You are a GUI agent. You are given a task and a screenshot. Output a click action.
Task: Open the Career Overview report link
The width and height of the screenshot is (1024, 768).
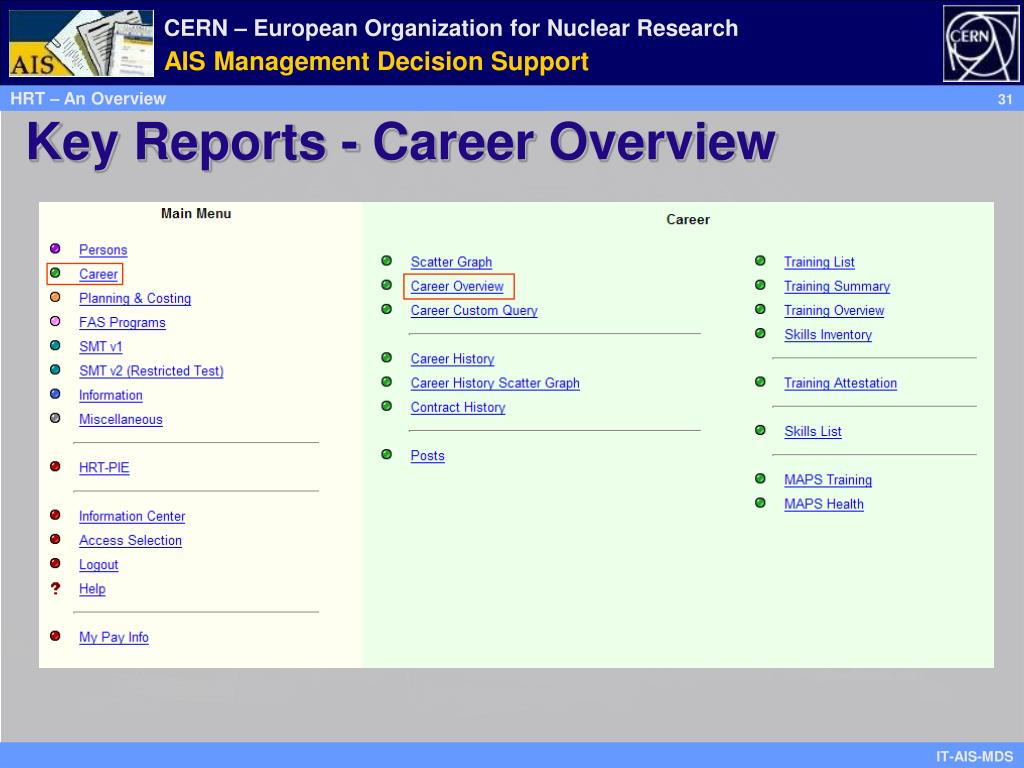(x=457, y=286)
